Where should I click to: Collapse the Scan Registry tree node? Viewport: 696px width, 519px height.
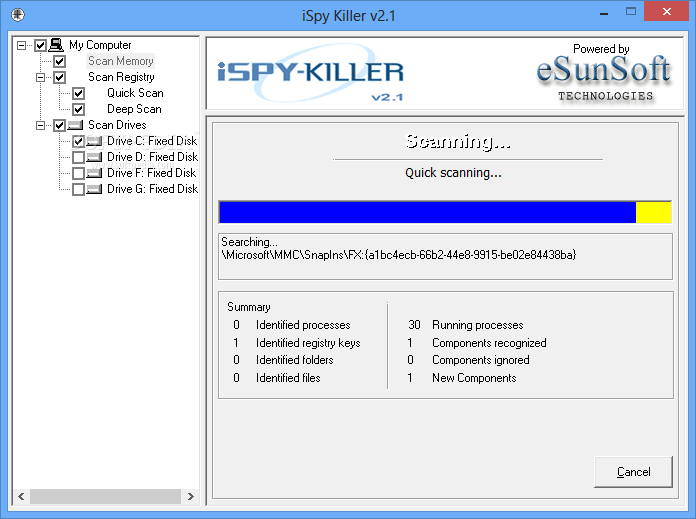(40, 77)
